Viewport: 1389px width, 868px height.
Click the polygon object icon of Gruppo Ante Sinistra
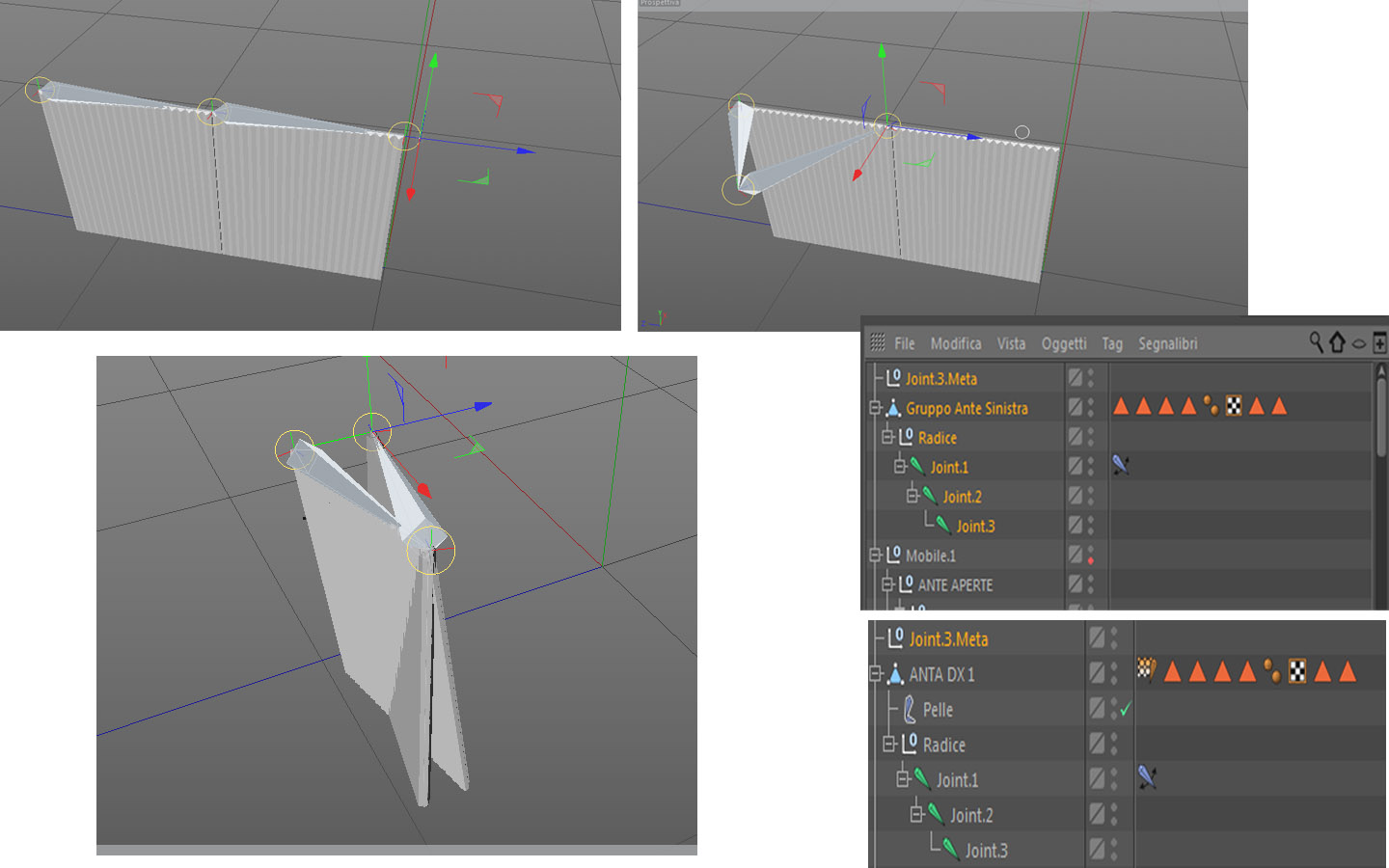[892, 408]
